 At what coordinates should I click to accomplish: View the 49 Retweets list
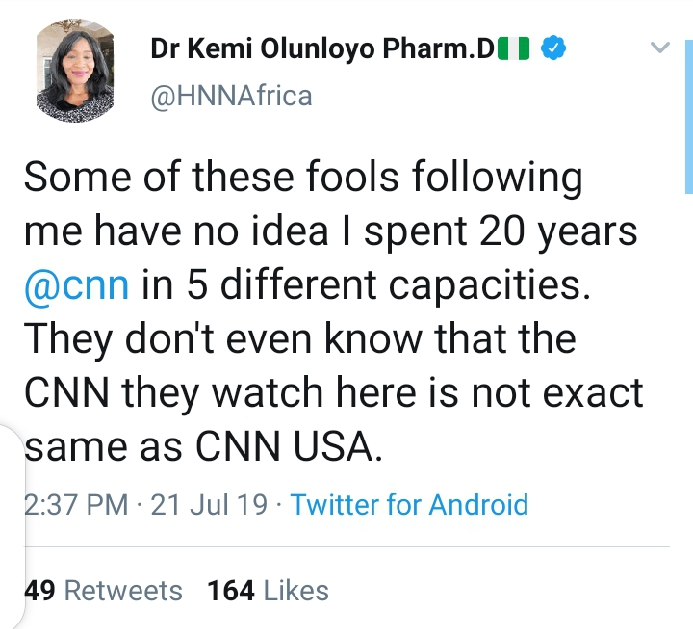[x=103, y=590]
